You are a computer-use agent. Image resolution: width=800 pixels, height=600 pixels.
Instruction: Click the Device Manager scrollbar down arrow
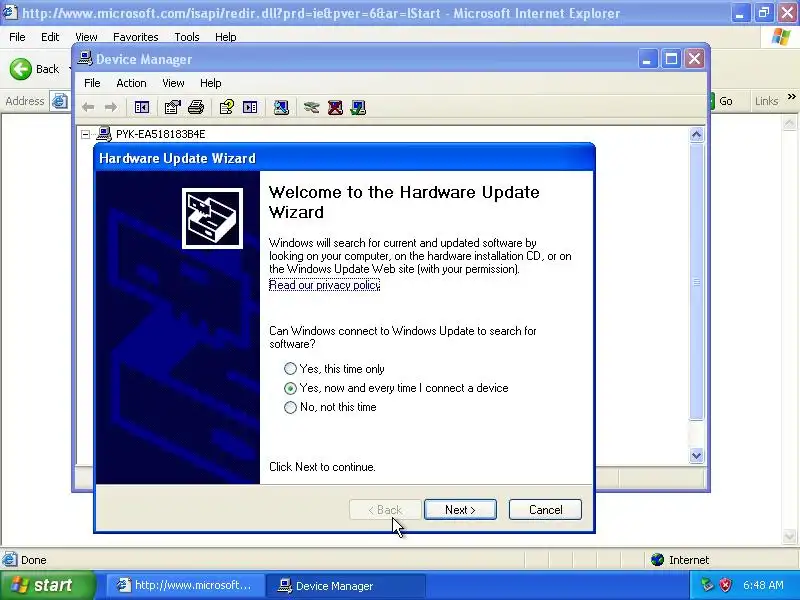point(696,455)
